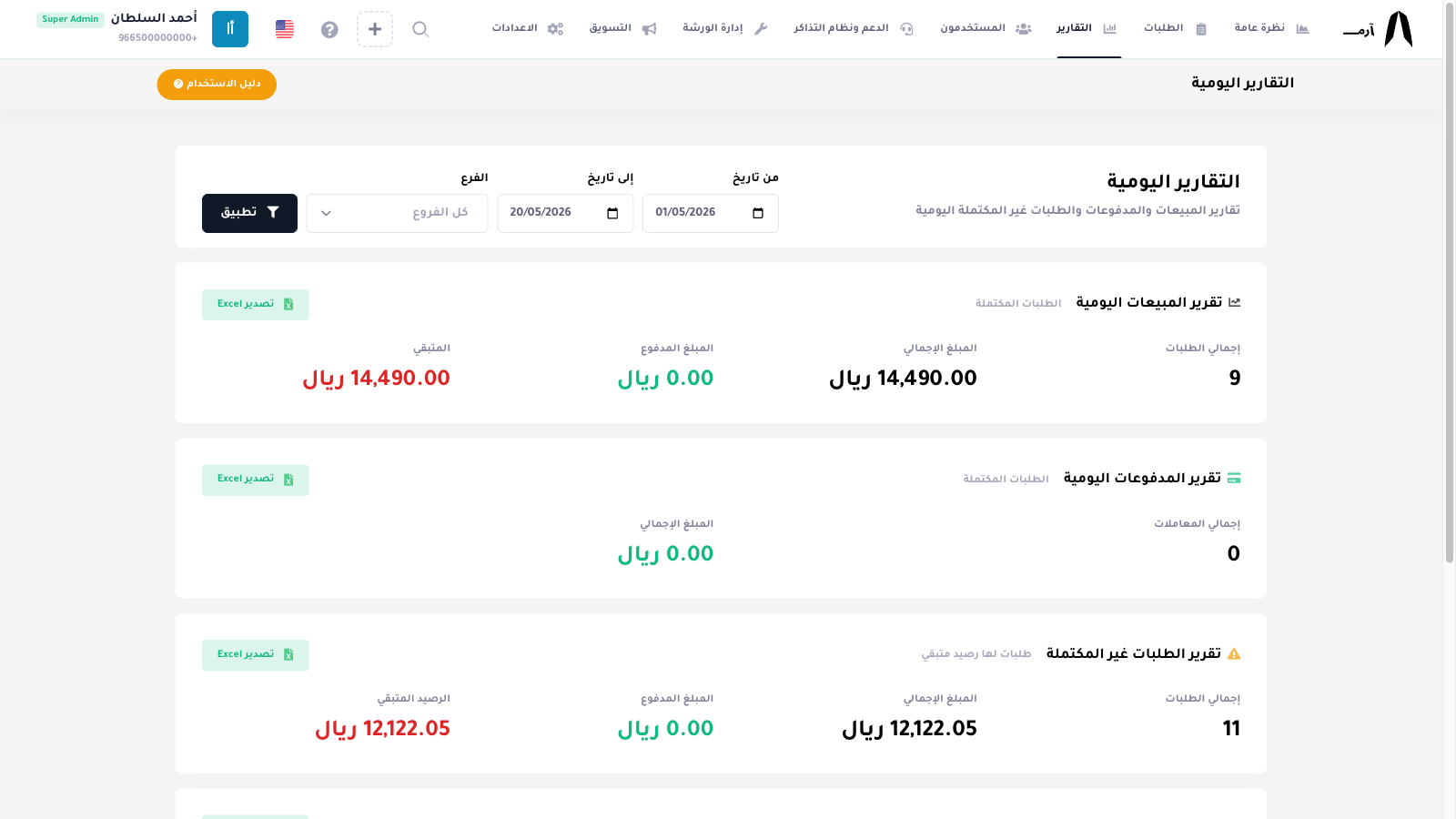
Task: Click the total orders value 11
Action: coord(1231,729)
